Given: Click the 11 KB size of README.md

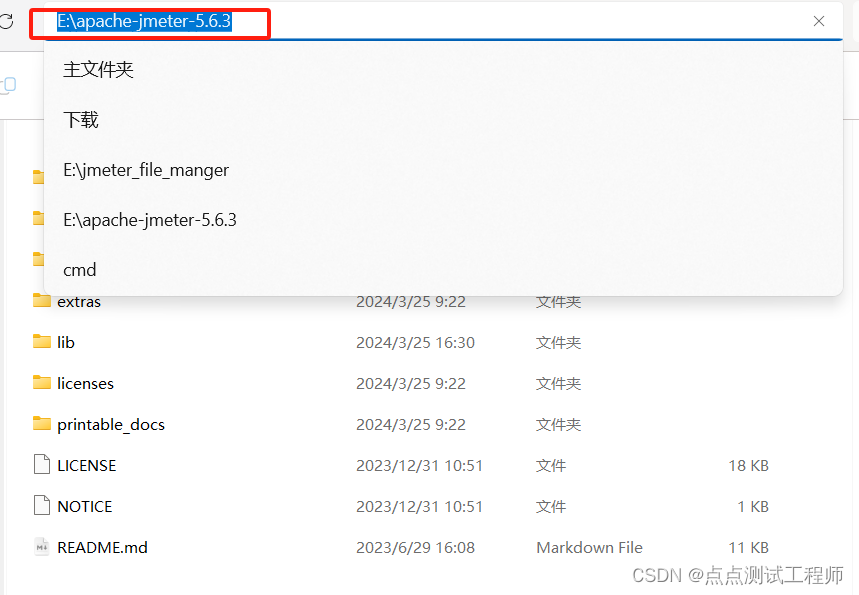Looking at the screenshot, I should tap(748, 548).
